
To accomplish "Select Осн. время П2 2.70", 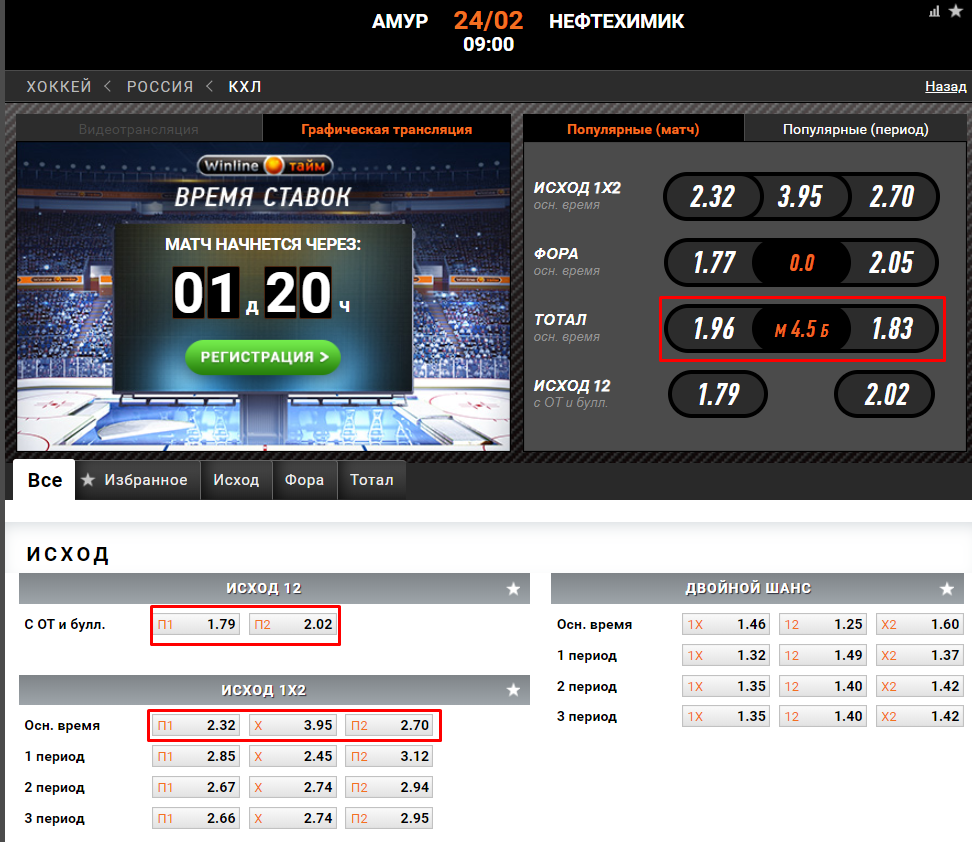I will tap(389, 725).
